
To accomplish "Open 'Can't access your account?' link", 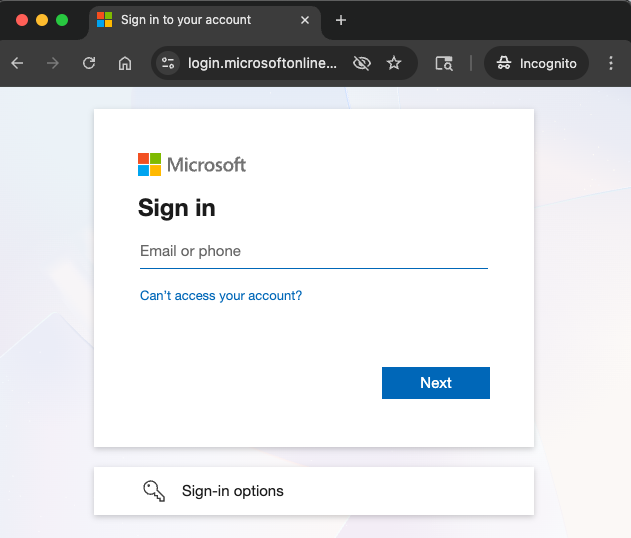I will click(221, 296).
